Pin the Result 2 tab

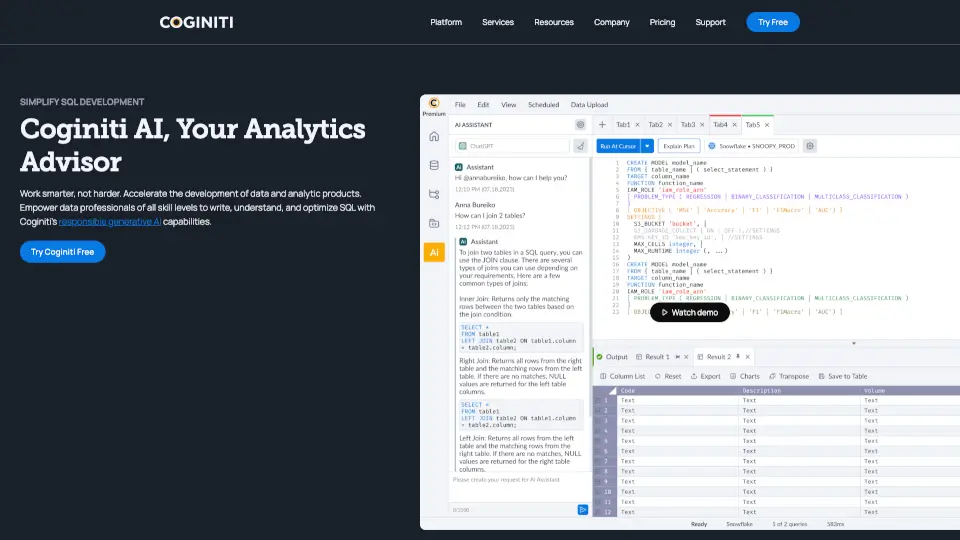(737, 357)
